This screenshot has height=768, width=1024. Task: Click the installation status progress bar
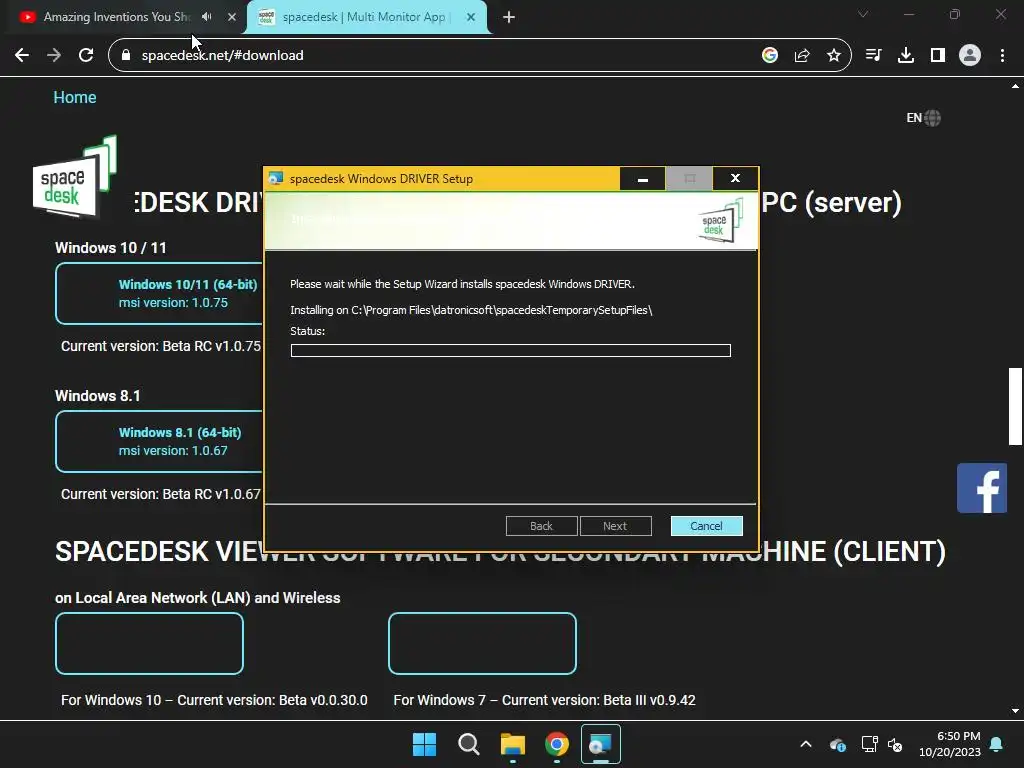[x=511, y=351]
